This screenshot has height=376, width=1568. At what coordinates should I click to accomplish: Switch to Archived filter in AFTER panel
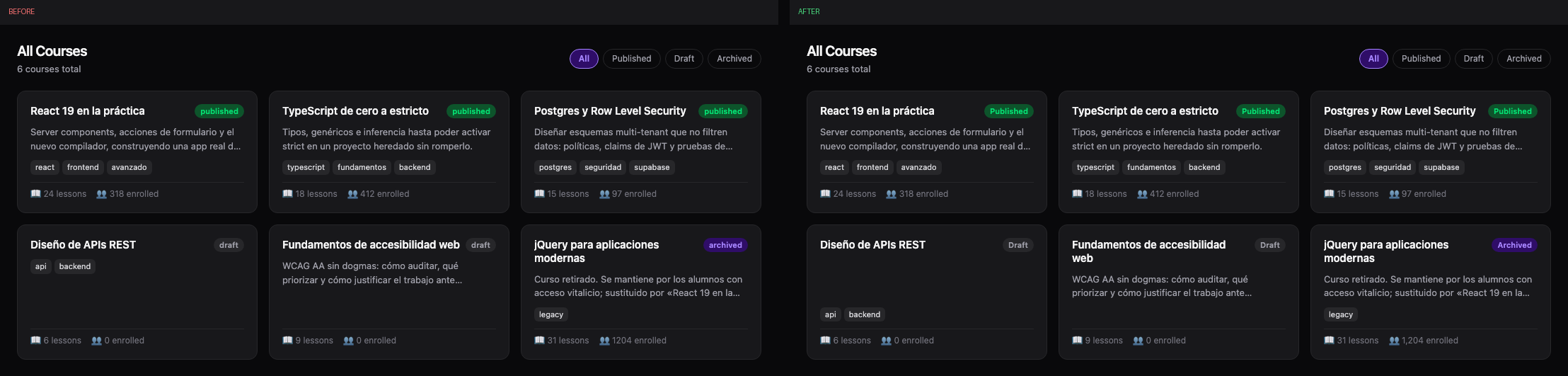point(1523,59)
